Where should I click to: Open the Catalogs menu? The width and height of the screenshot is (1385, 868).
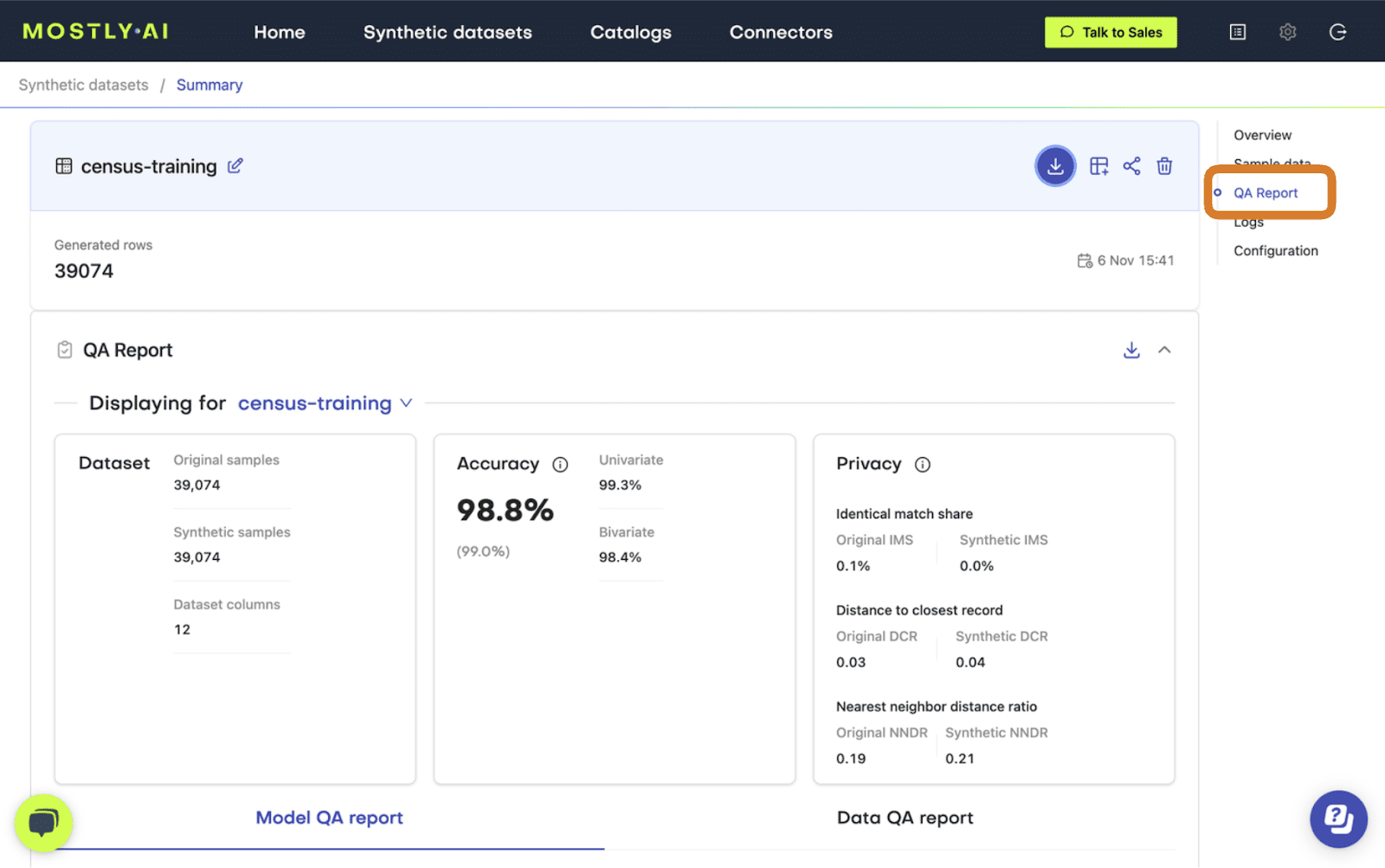(x=630, y=32)
